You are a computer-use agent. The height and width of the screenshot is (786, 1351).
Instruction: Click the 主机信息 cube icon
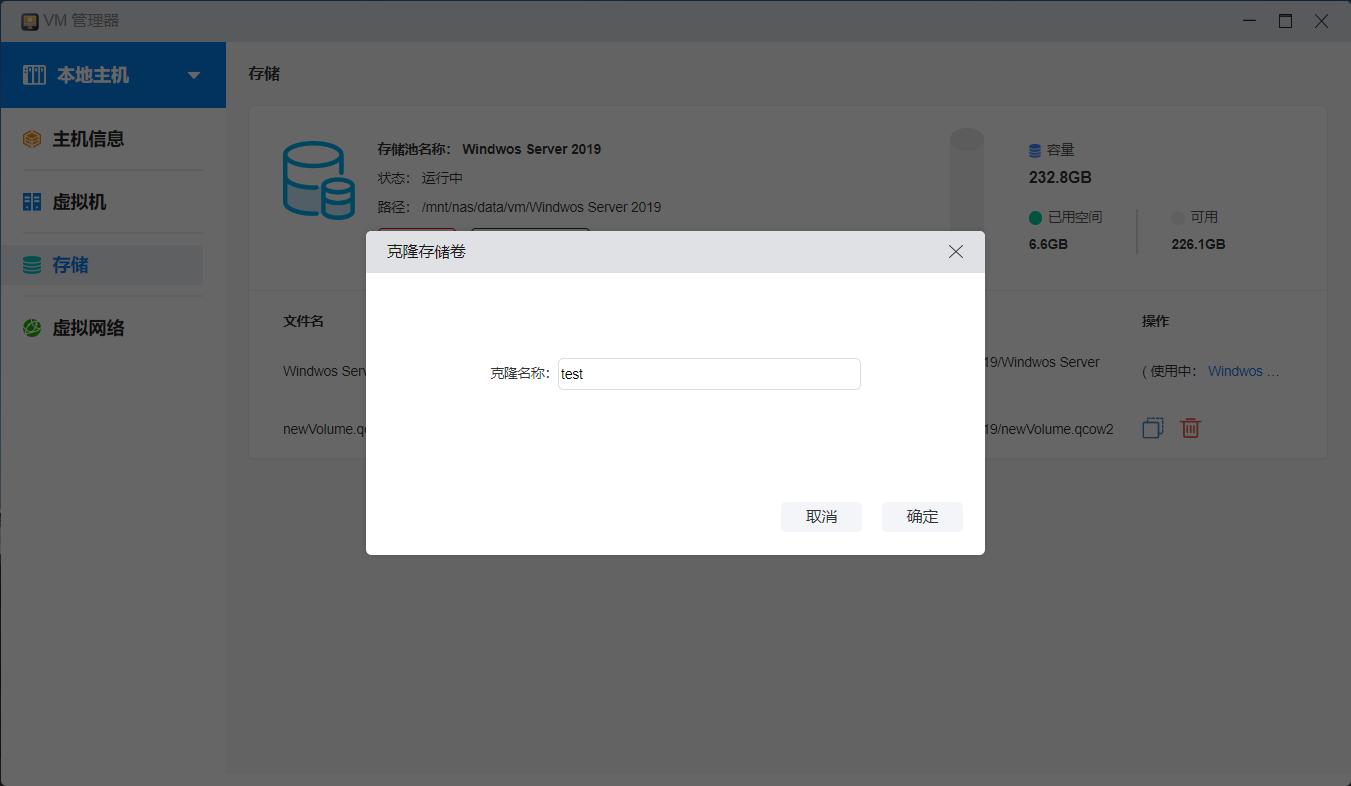(x=32, y=139)
